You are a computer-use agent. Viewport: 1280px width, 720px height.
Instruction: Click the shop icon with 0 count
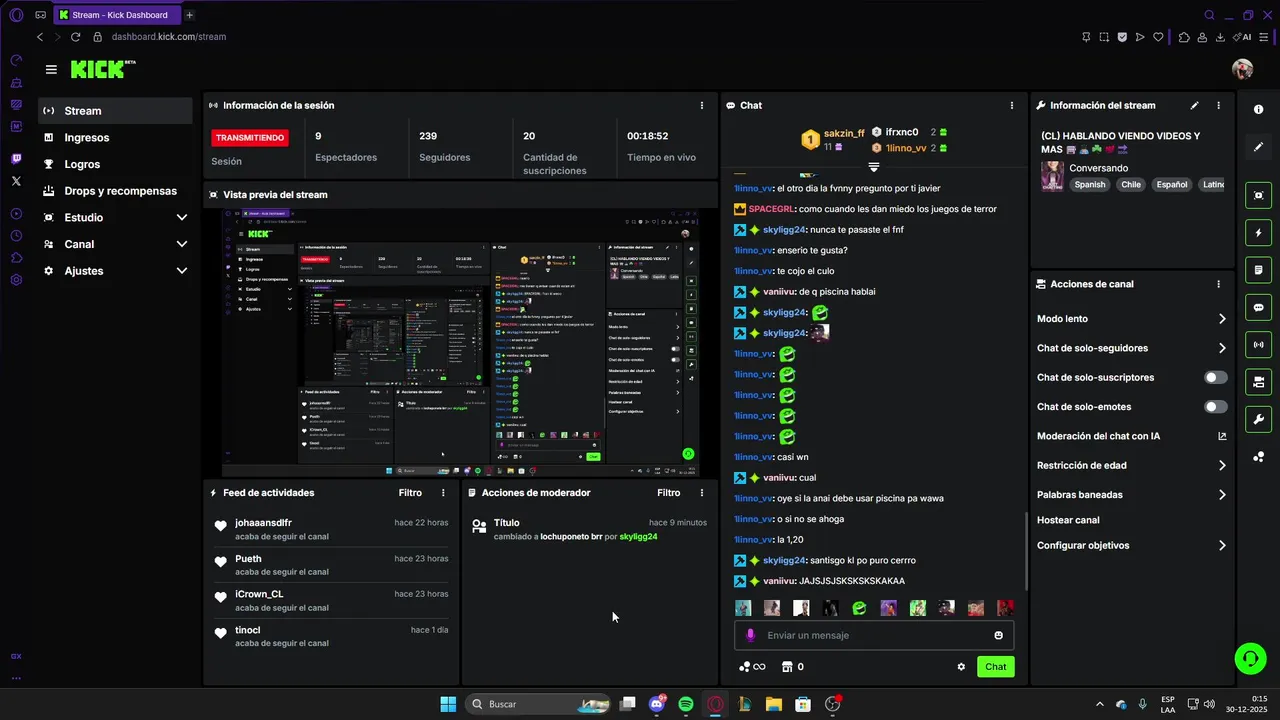(x=792, y=667)
